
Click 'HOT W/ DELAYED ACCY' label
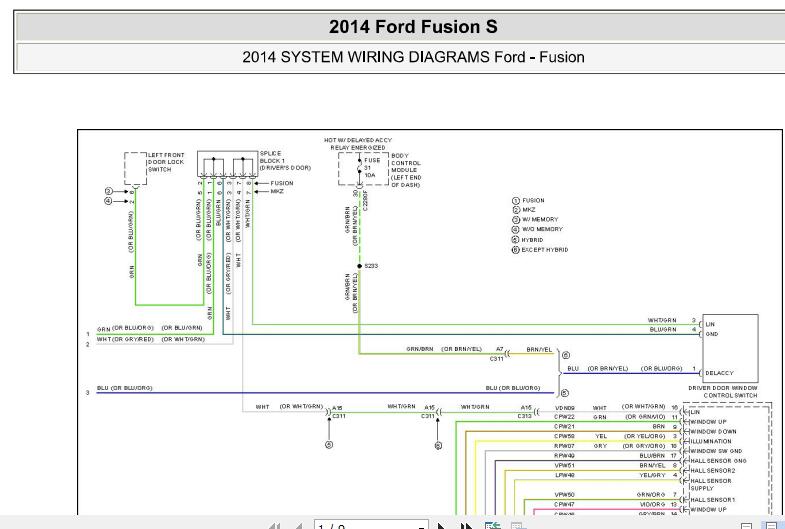358,140
